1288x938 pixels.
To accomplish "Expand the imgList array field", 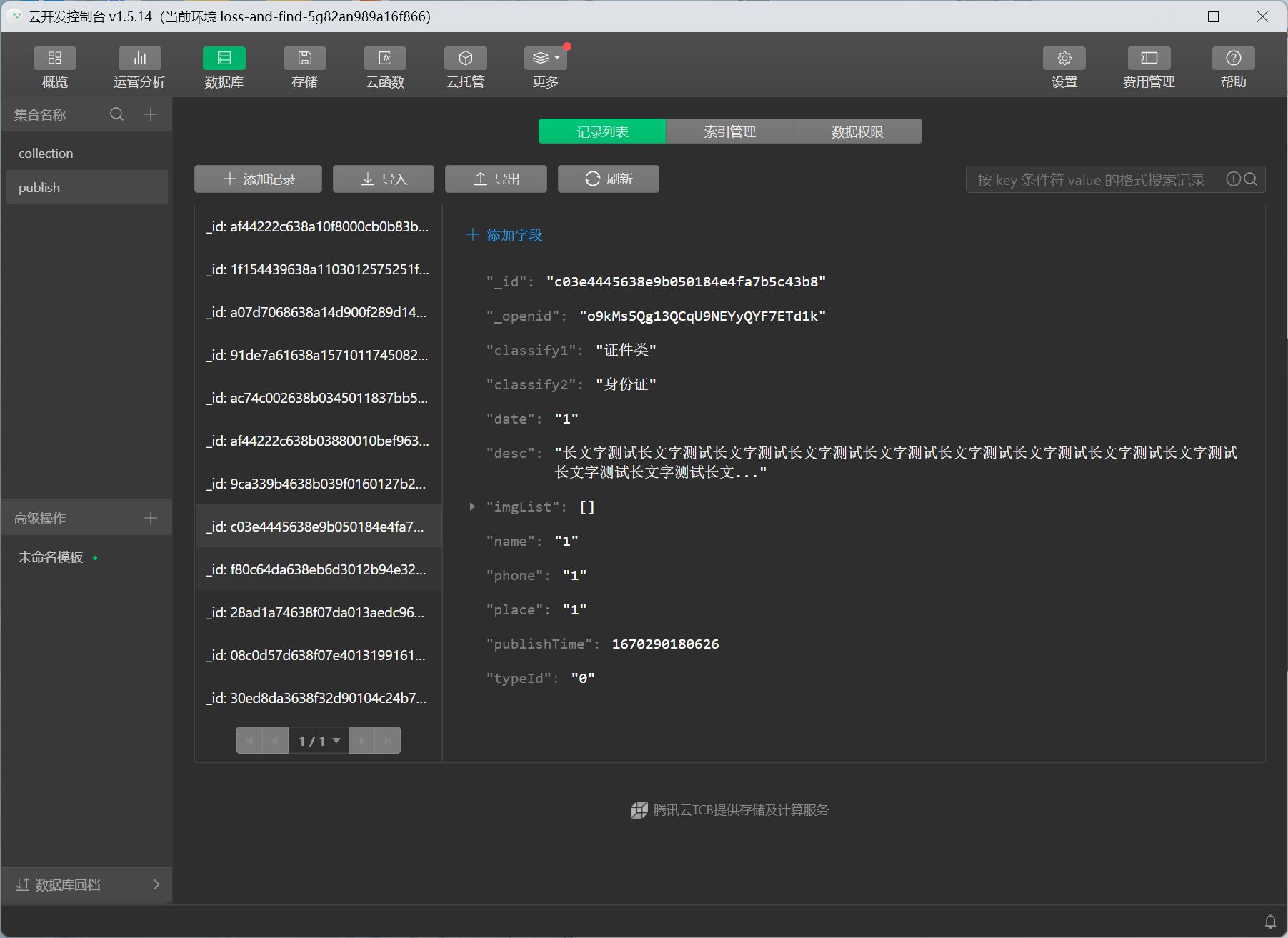I will pos(472,507).
